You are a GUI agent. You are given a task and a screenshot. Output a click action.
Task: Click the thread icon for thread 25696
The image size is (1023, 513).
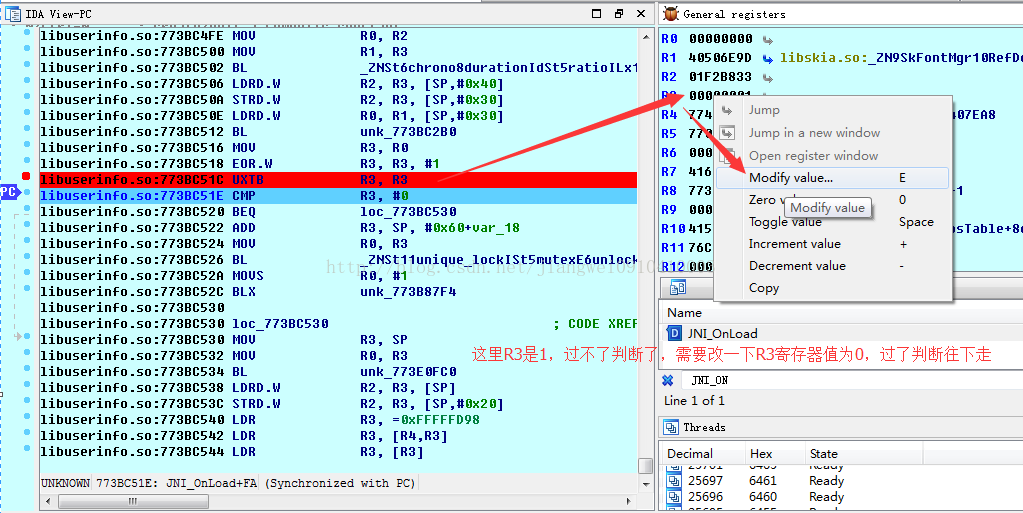[x=674, y=497]
